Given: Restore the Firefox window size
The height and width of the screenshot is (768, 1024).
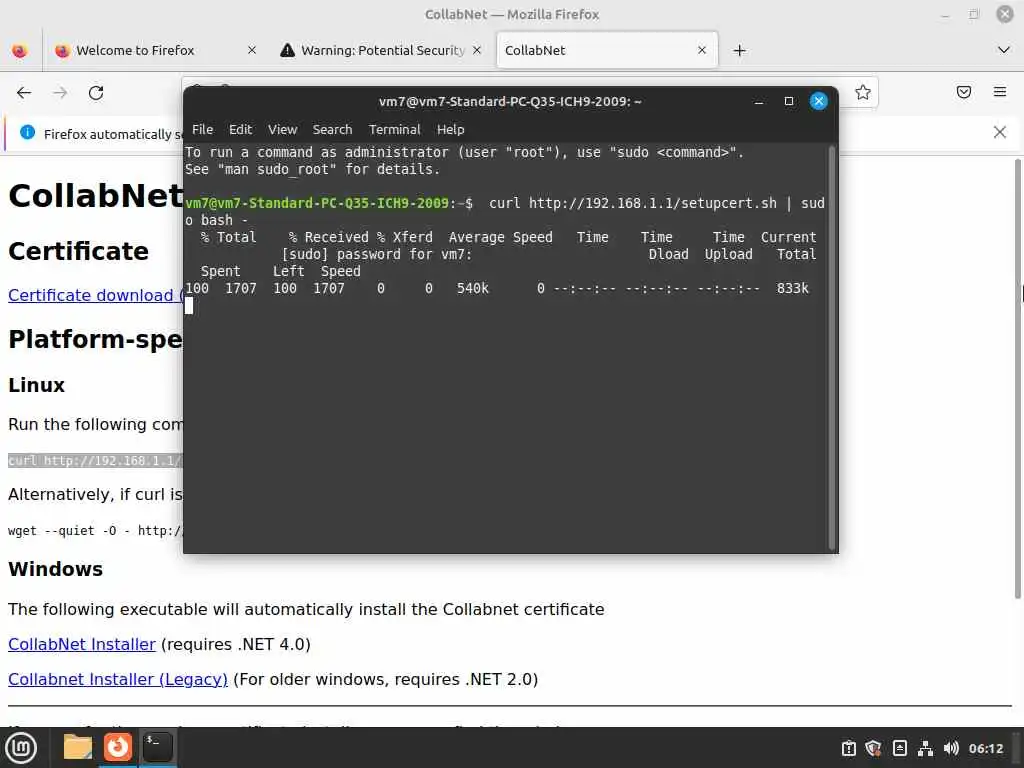Looking at the screenshot, I should point(974,14).
